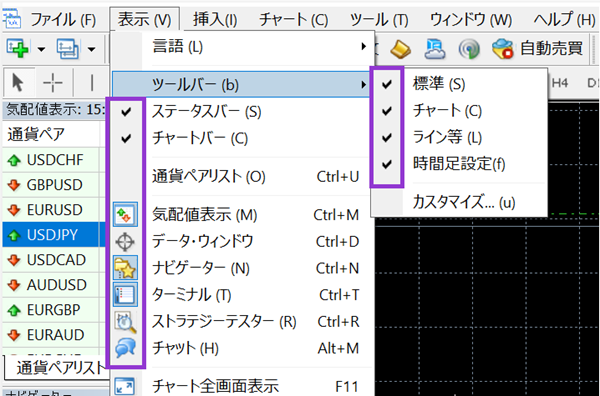
Task: Click the profiles icon in toolbar
Action: tap(68, 49)
